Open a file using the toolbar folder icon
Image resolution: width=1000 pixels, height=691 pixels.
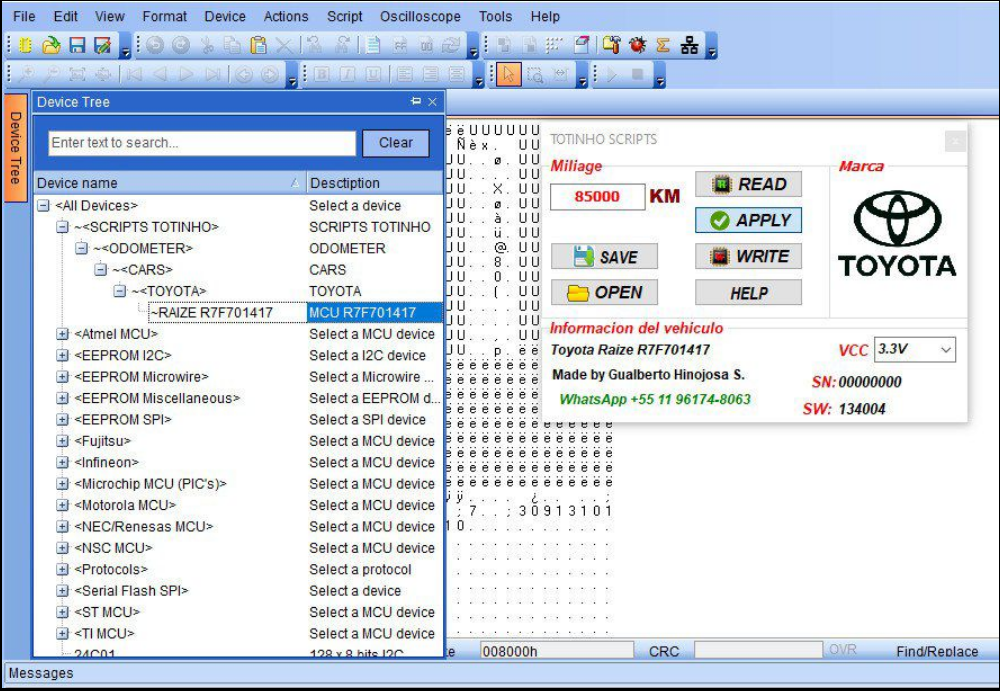coord(53,44)
